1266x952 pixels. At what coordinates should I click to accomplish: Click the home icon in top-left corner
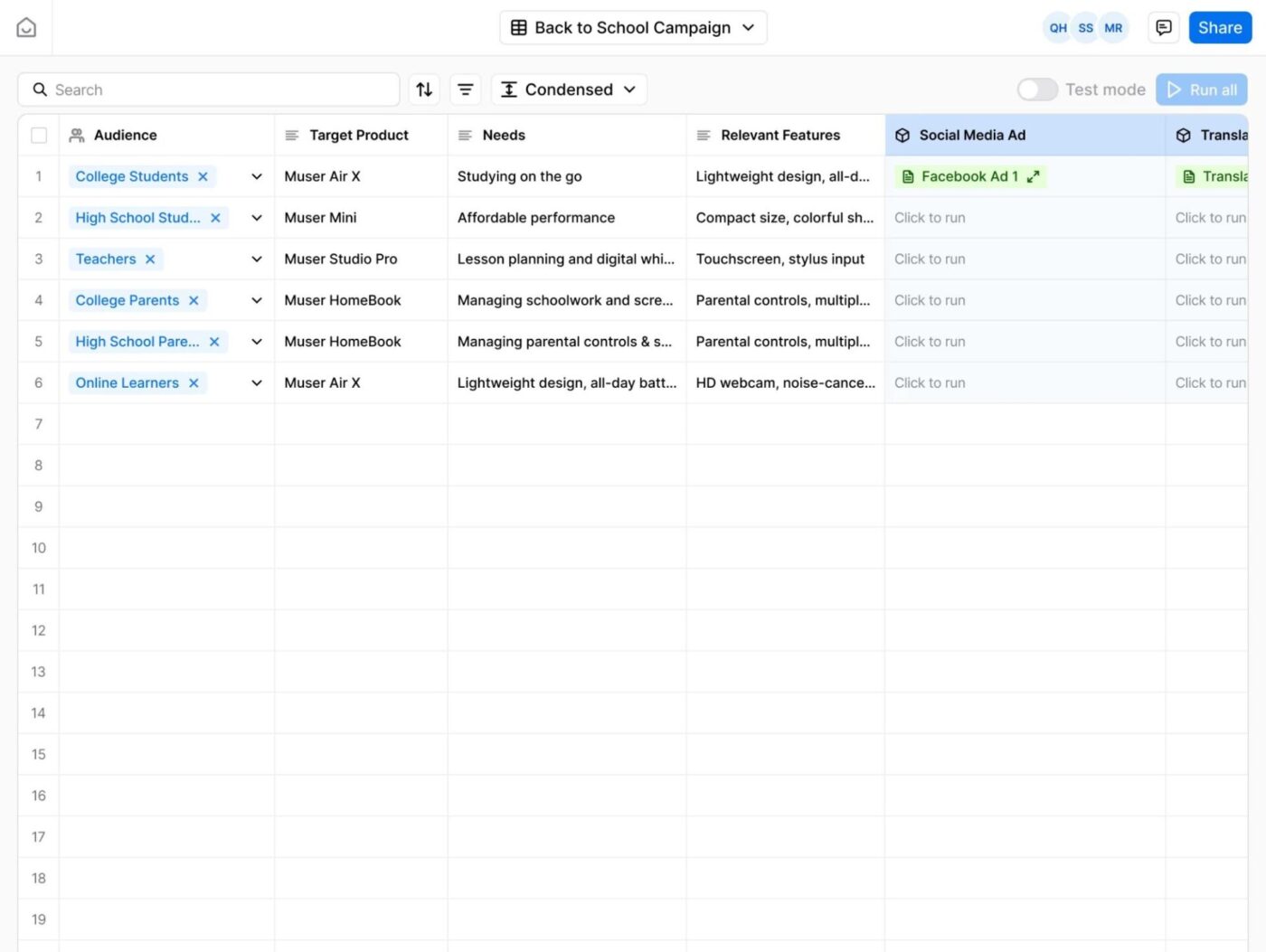25,26
